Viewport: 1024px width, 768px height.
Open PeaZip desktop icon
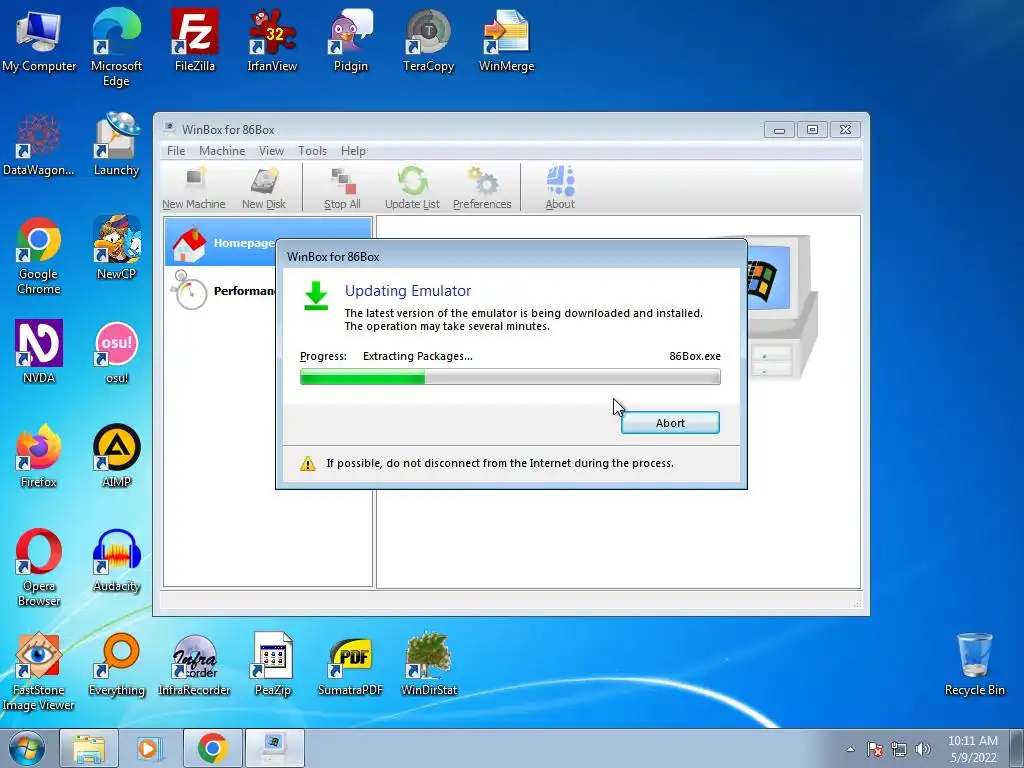(272, 665)
